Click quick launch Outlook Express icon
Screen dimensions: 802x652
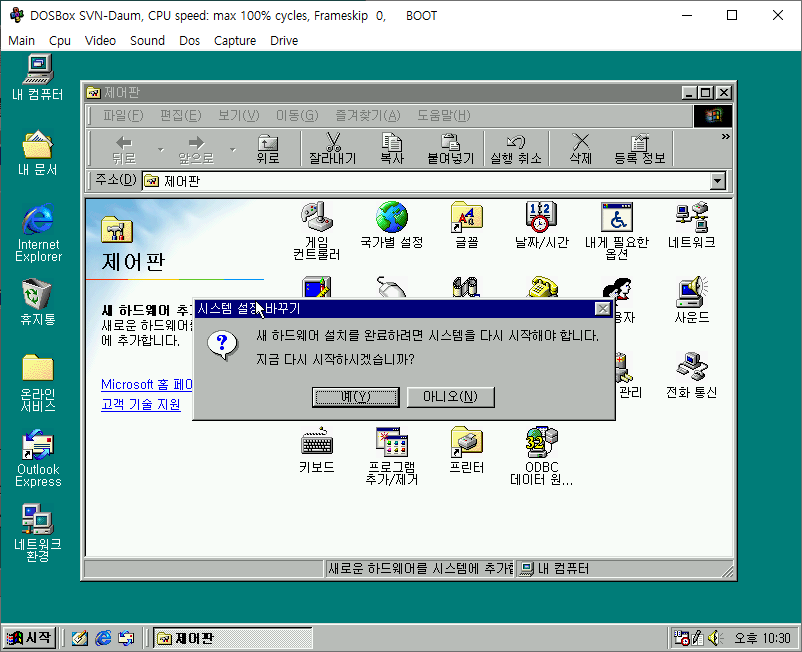tap(126, 638)
